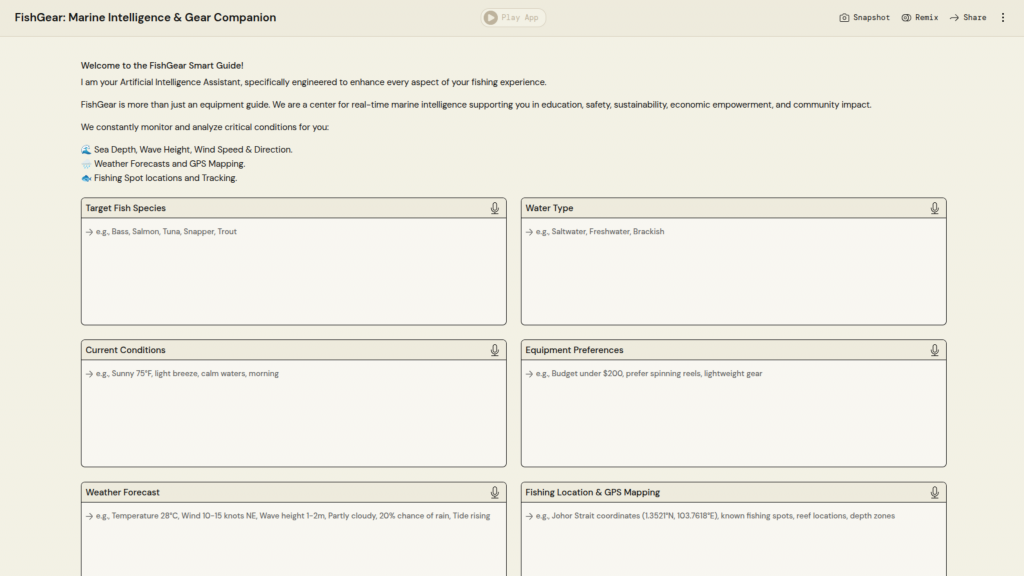Activate voice input for Water Type
1024x576 pixels.
click(935, 208)
